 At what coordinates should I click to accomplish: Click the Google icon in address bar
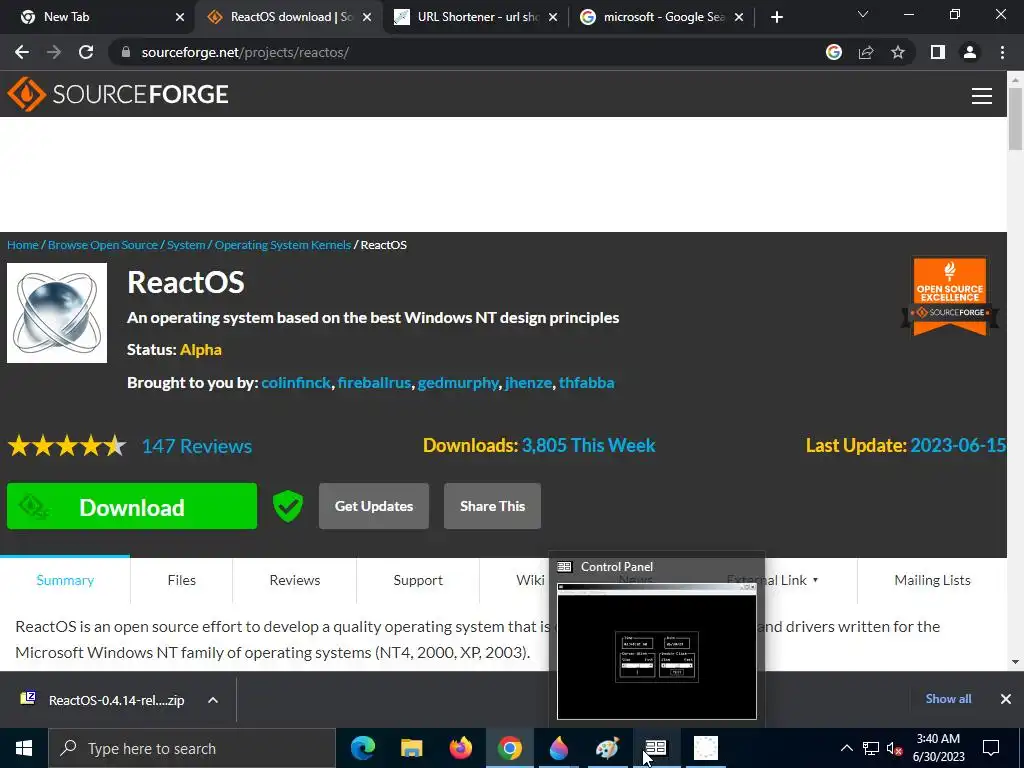tap(834, 52)
